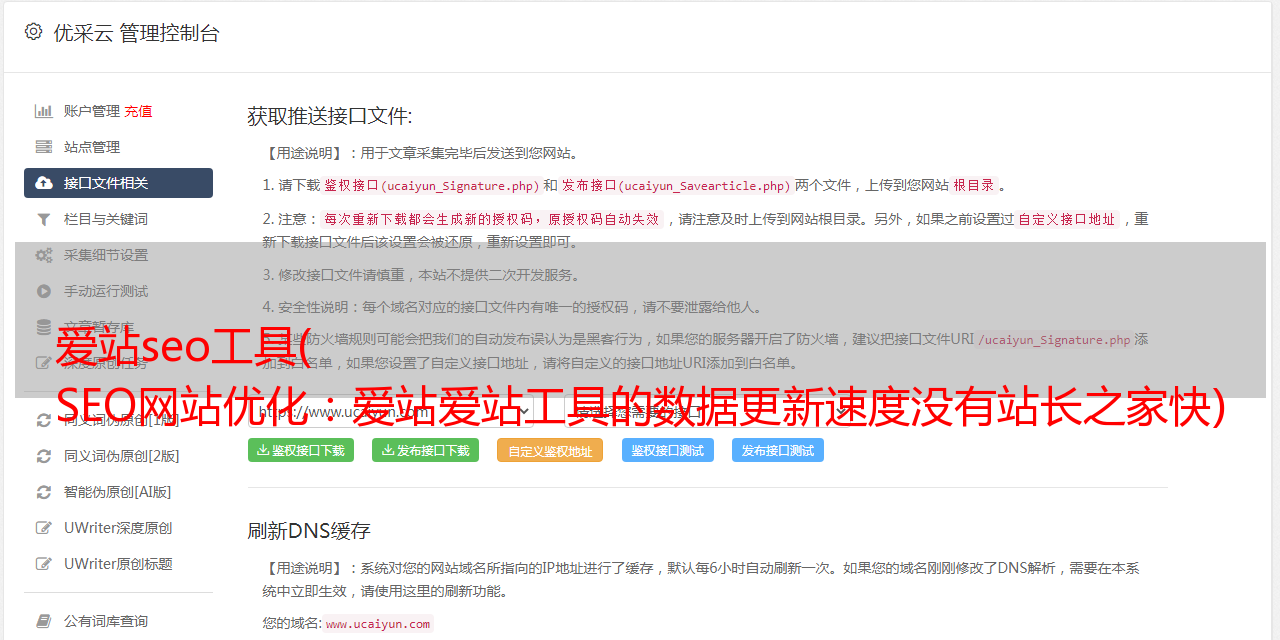Click the red 每次重新下载都会生成新的授权码 notice
This screenshot has height=640, width=1280.
click(492, 219)
